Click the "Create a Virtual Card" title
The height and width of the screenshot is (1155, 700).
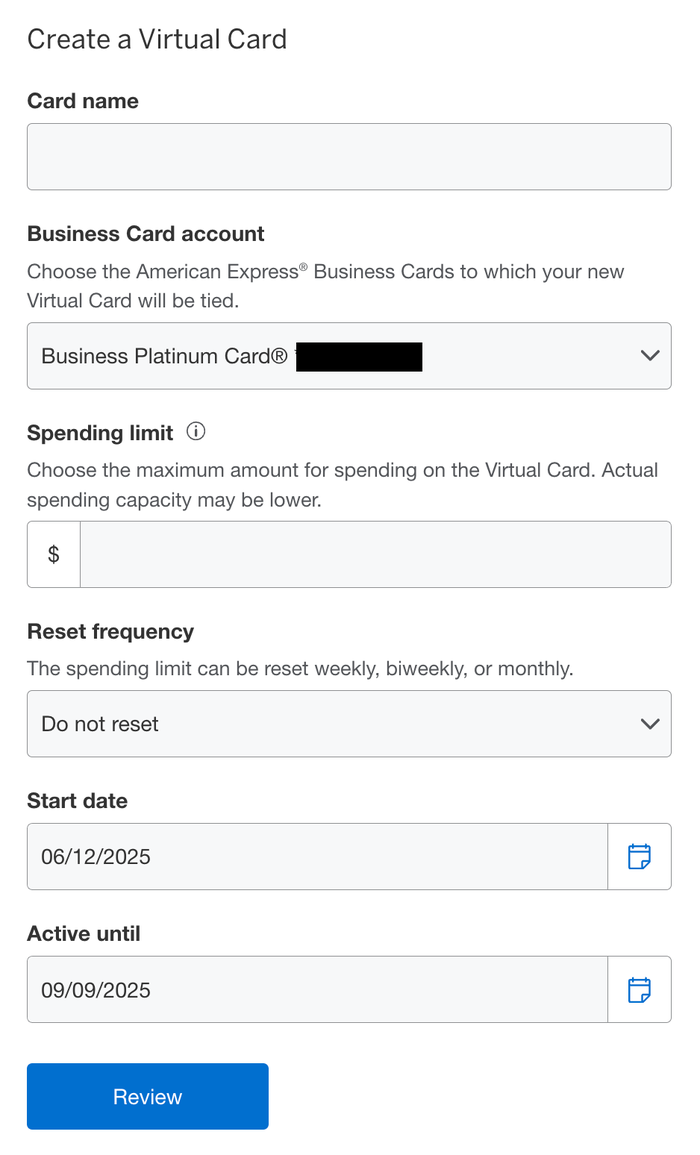tap(157, 40)
